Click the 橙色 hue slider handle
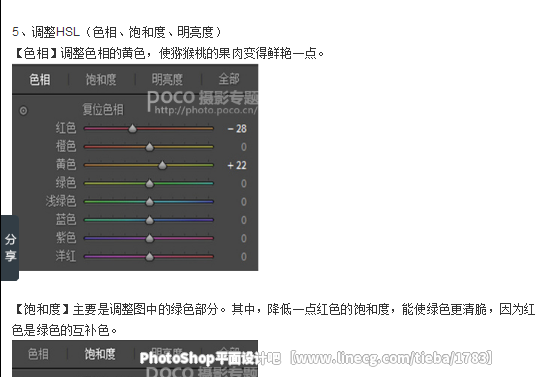This screenshot has height=377, width=548. (149, 147)
